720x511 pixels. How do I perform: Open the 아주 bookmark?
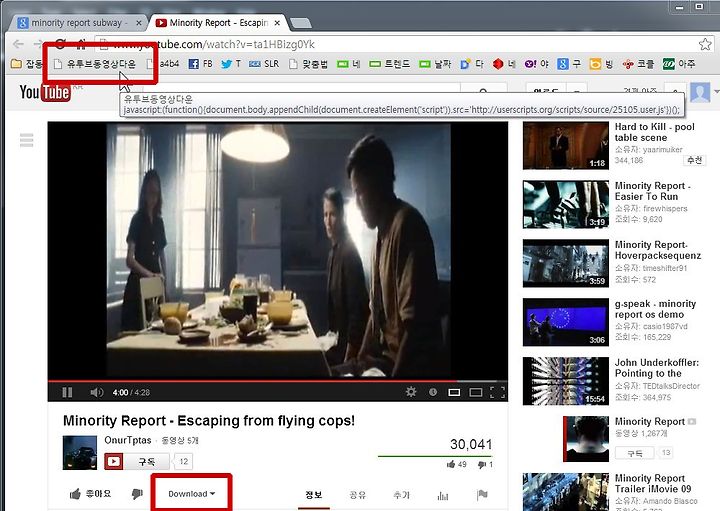coord(679,64)
